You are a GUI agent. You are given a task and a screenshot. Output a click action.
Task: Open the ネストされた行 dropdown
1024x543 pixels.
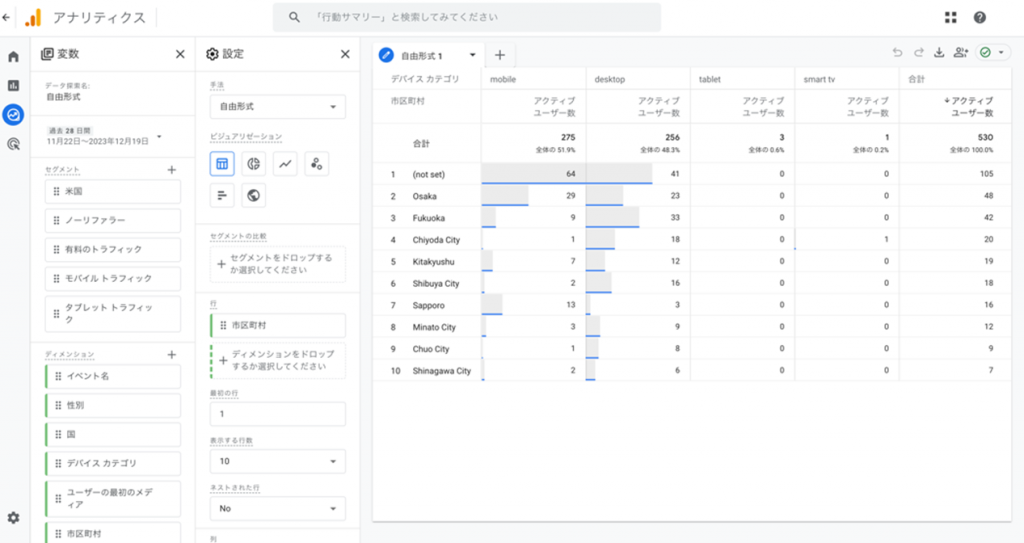click(x=278, y=508)
